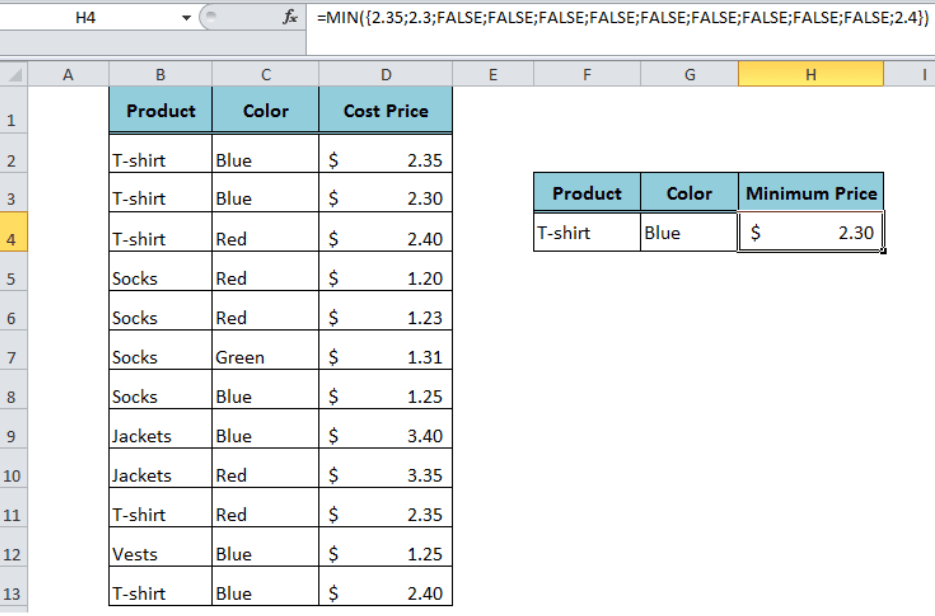Select the Red cell in row 4
This screenshot has width=935, height=616.
click(x=265, y=231)
